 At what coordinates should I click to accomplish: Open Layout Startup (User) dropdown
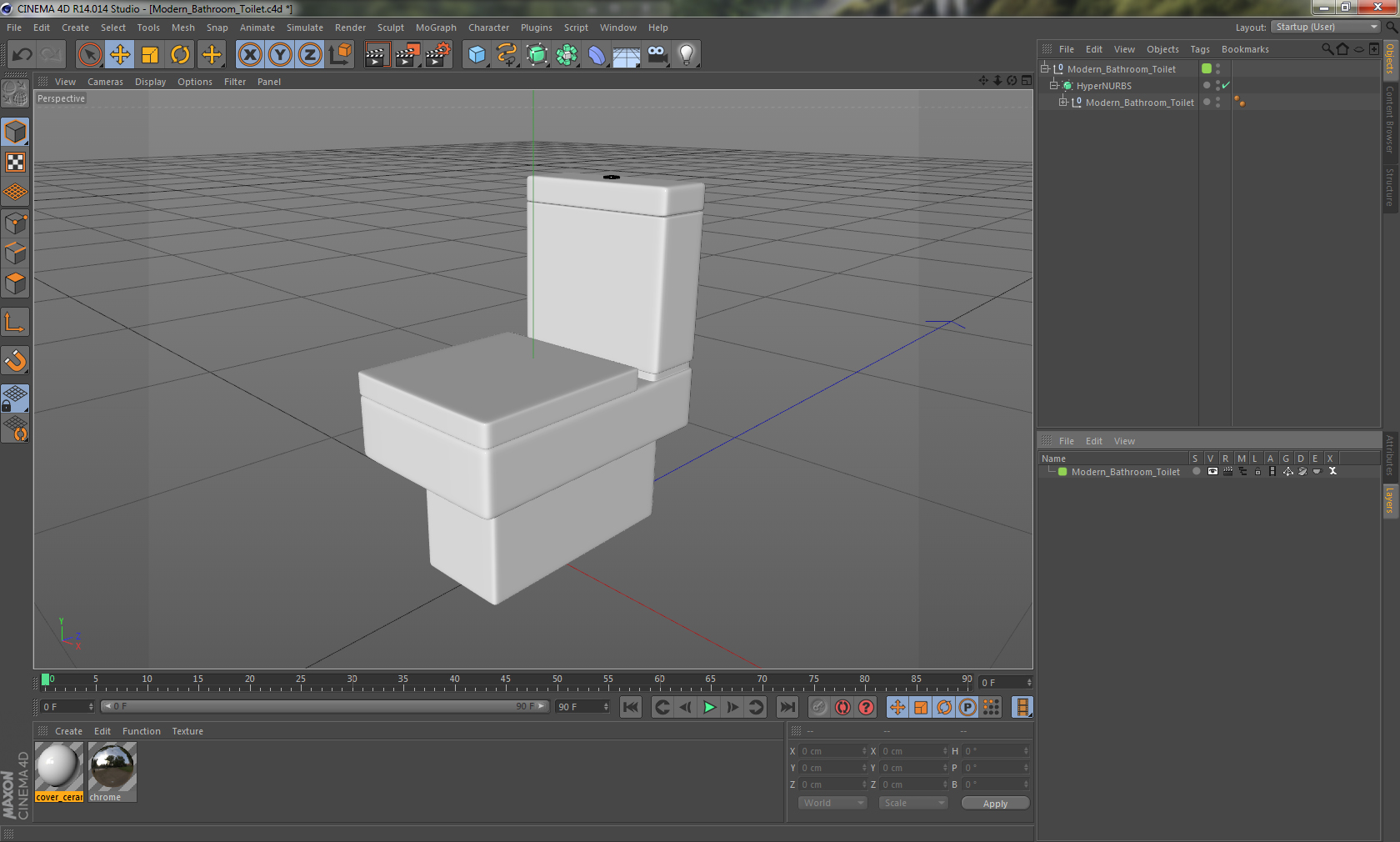(1325, 27)
